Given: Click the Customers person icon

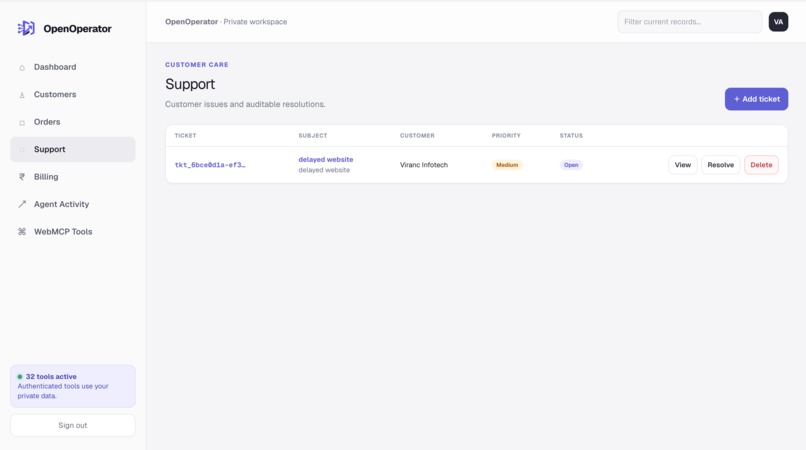Looking at the screenshot, I should click(x=22, y=95).
